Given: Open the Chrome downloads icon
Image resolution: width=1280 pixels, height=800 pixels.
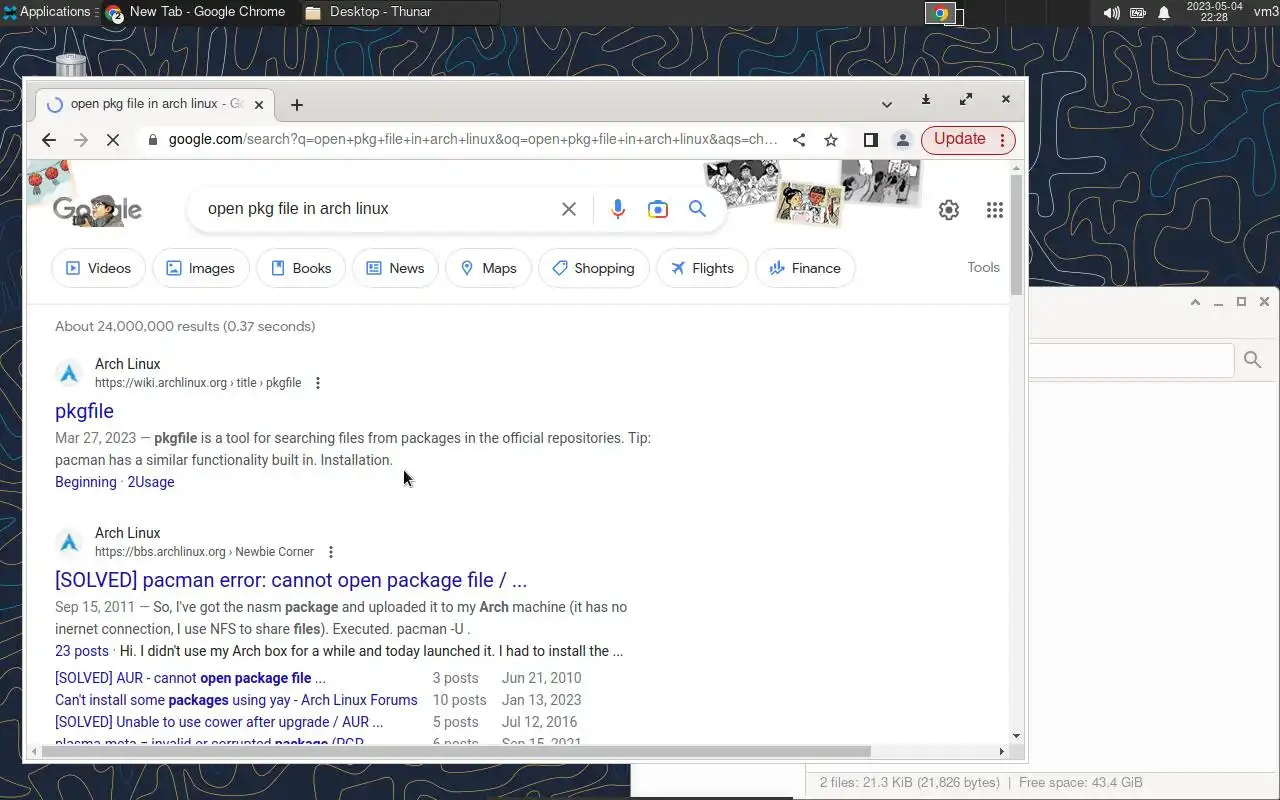Looking at the screenshot, I should [926, 99].
